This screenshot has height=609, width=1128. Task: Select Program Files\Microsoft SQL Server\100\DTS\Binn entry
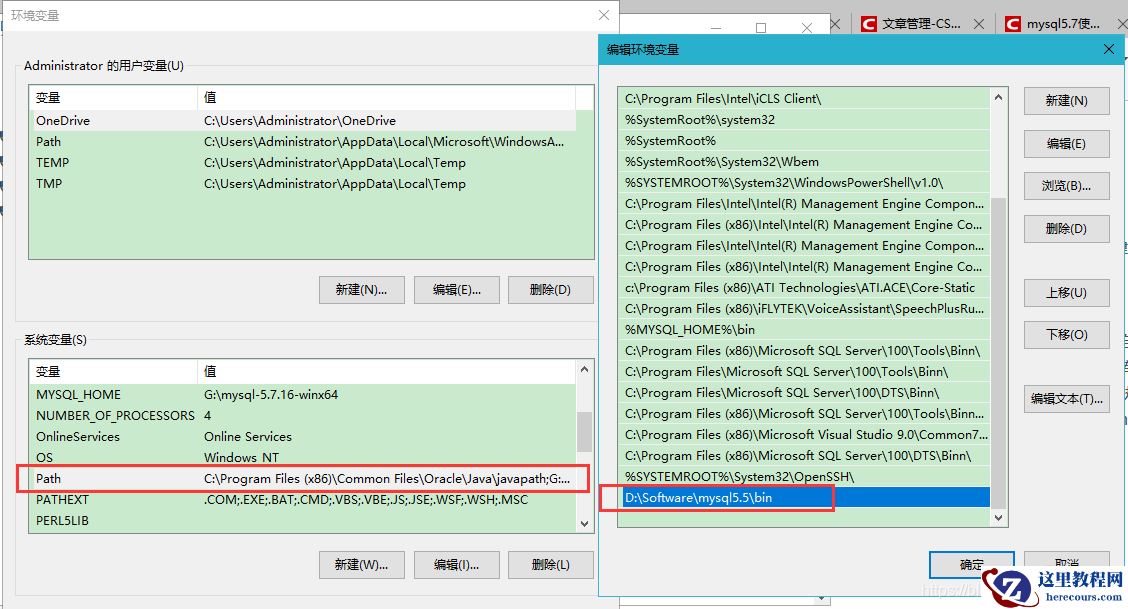pyautogui.click(x=804, y=393)
